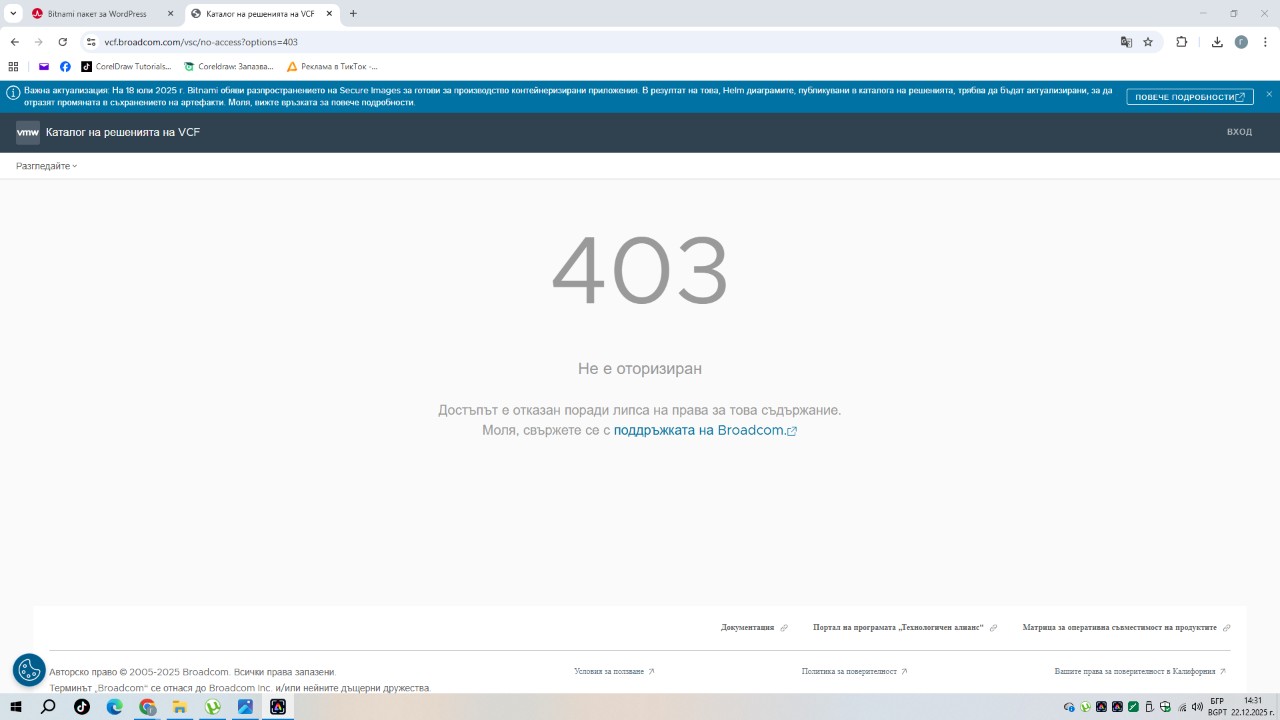This screenshot has width=1280, height=720.
Task: Click the Google Translate icon in address bar
Action: 1126,42
